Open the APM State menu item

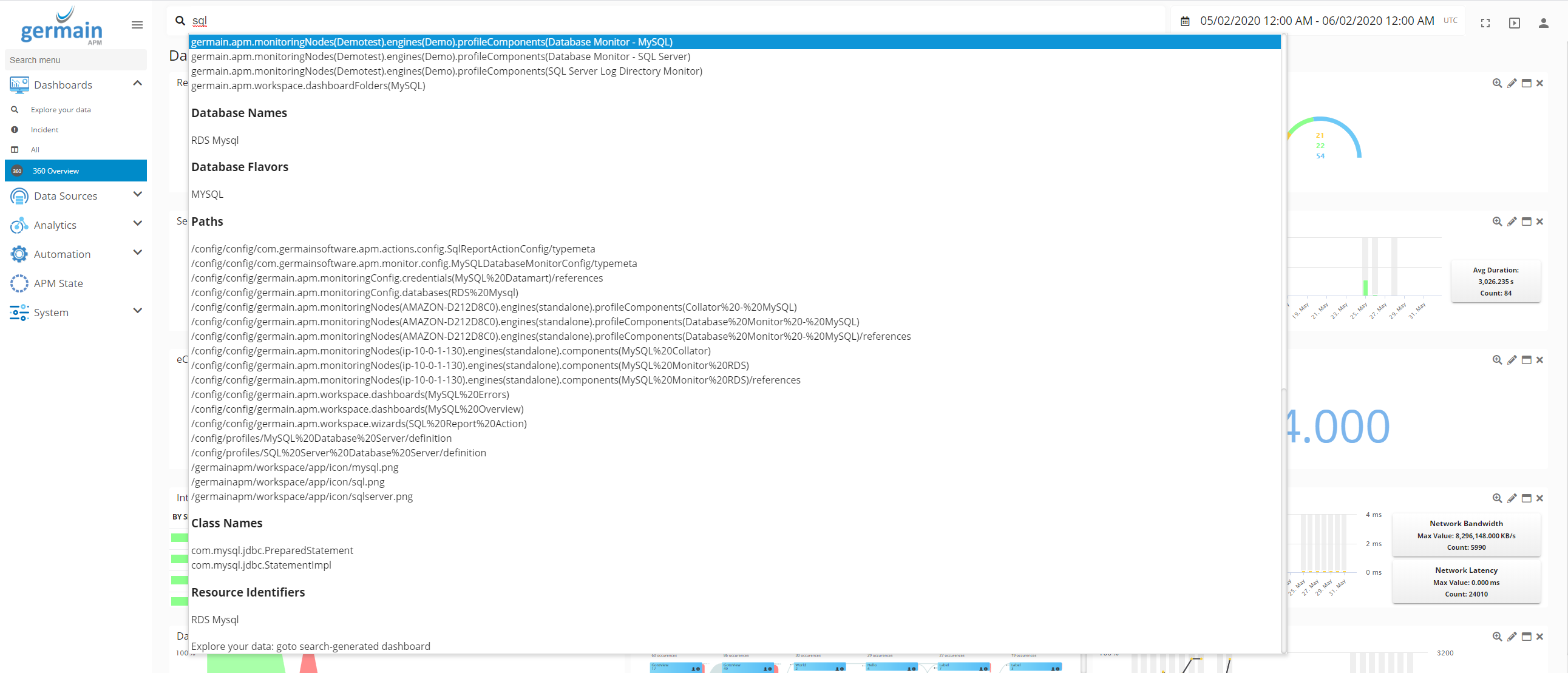tap(58, 283)
